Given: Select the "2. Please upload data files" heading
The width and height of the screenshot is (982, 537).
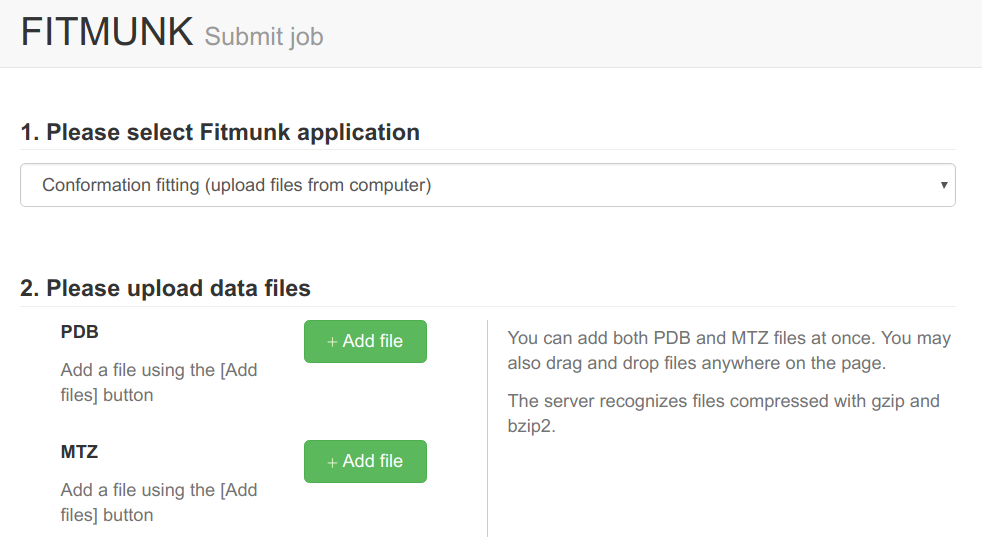Looking at the screenshot, I should coord(166,288).
